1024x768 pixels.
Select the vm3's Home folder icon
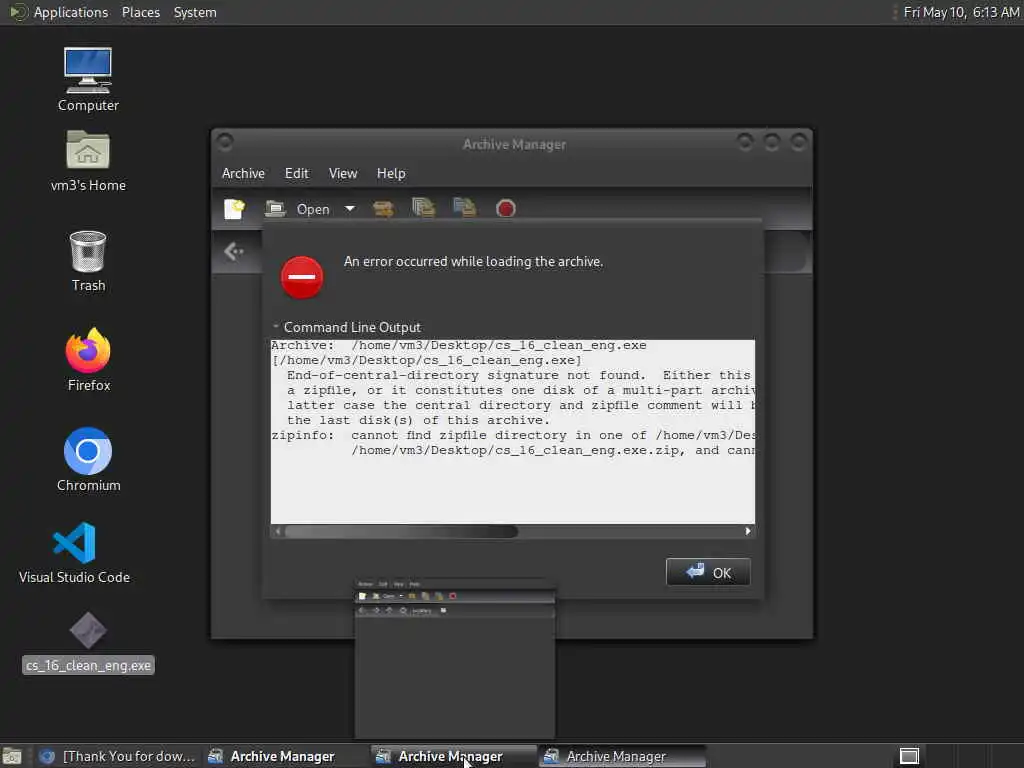click(x=88, y=161)
